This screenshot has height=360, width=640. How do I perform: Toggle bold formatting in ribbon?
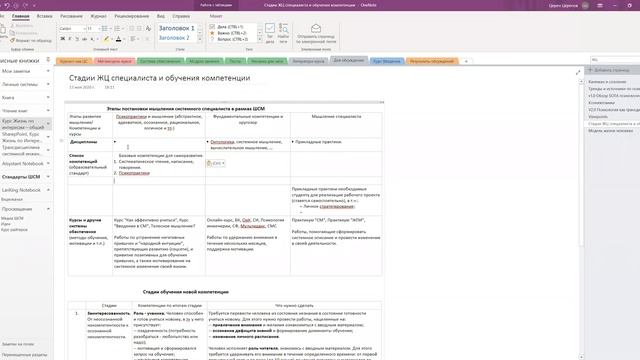point(62,39)
